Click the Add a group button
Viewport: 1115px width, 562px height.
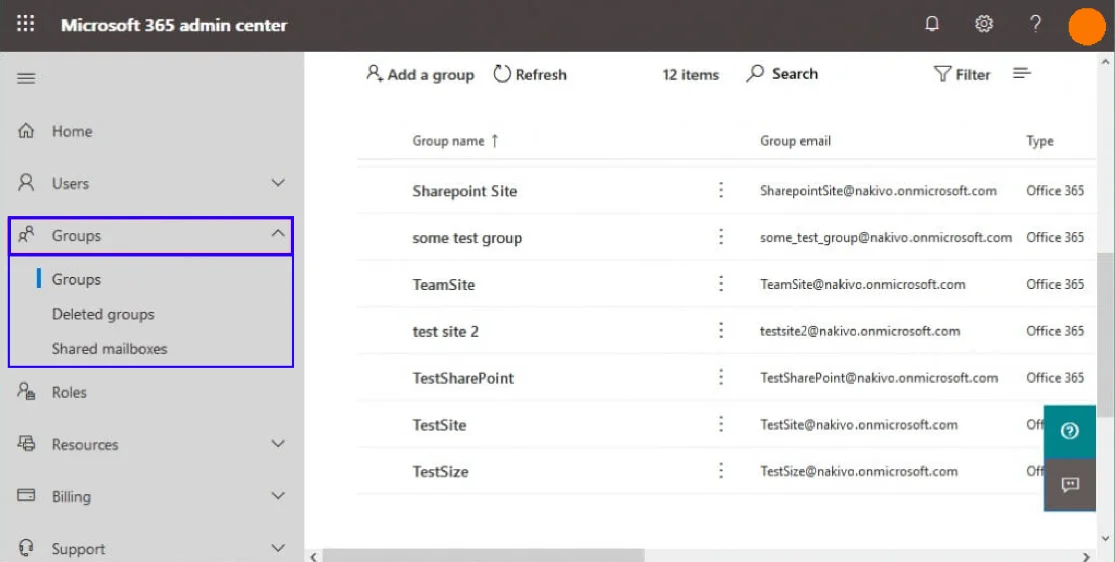click(x=420, y=74)
